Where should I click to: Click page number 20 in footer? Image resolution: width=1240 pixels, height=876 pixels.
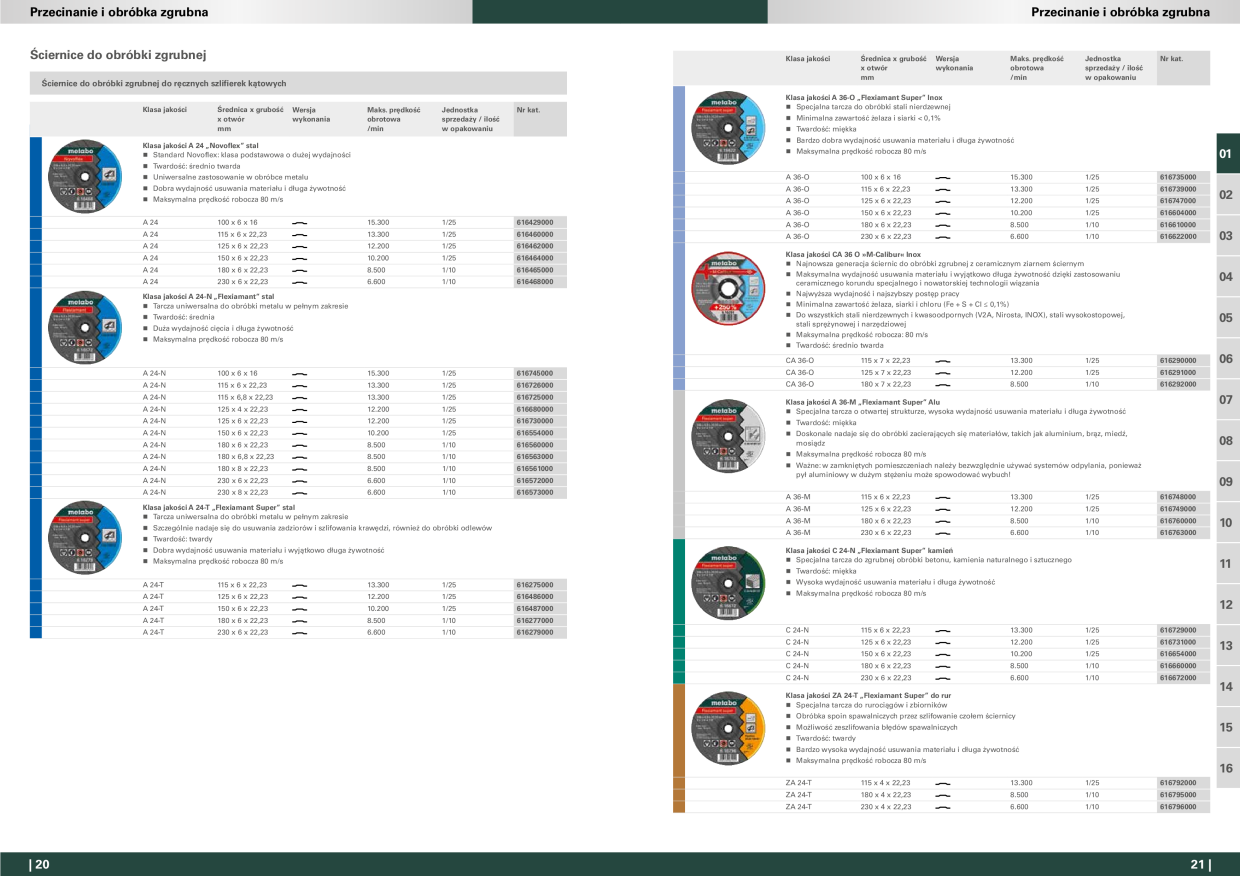click(x=40, y=865)
